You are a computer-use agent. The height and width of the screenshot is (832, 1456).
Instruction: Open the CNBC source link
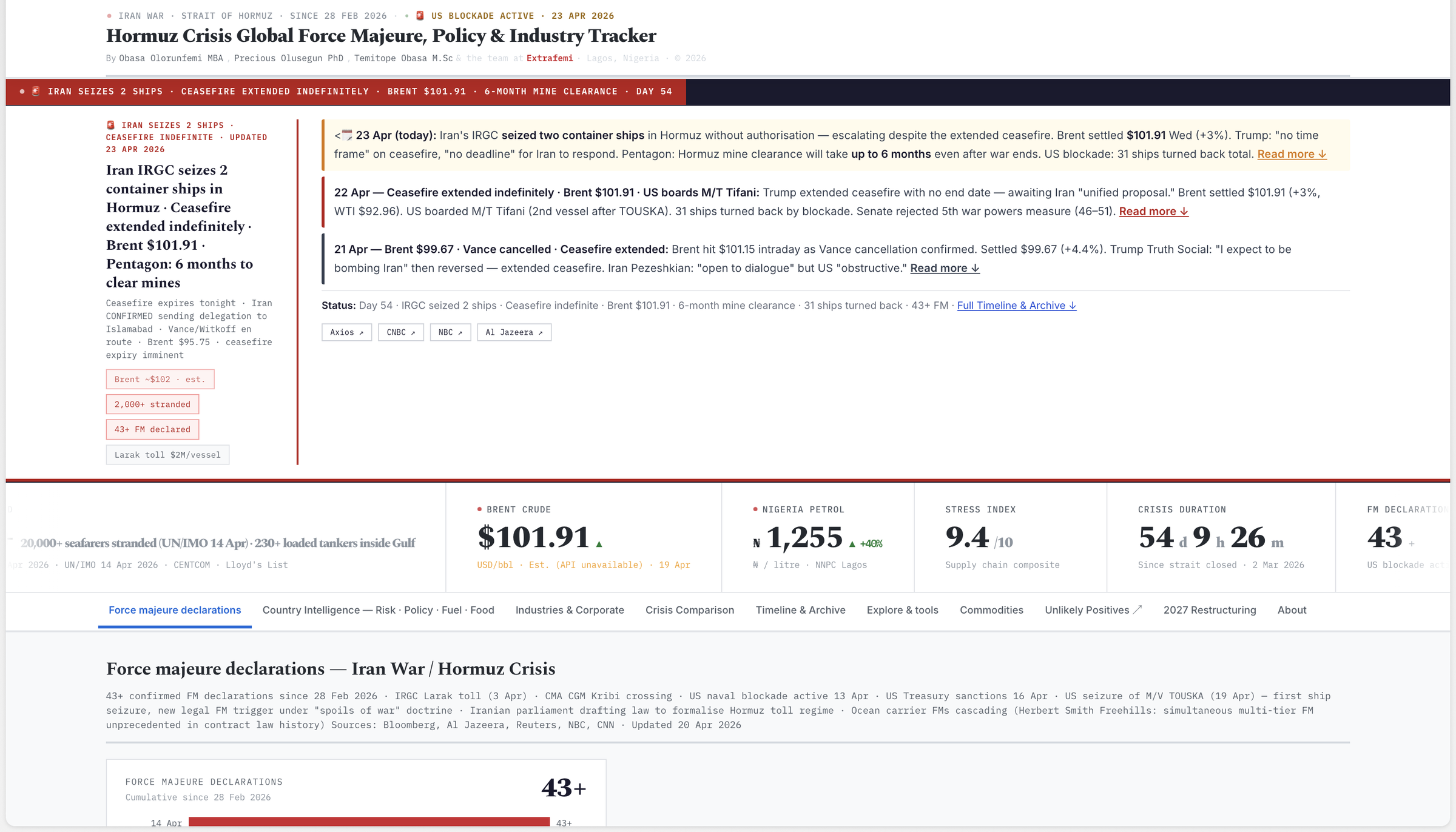[400, 332]
